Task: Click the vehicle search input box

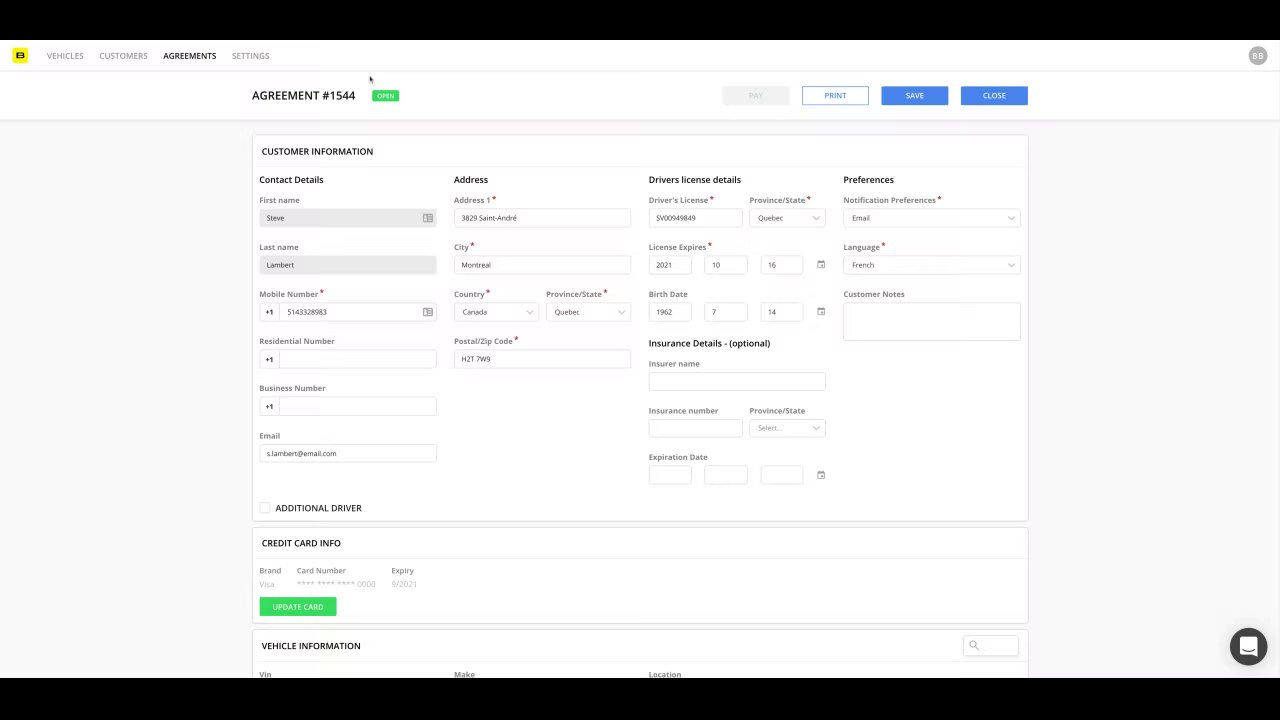Action: 990,645
